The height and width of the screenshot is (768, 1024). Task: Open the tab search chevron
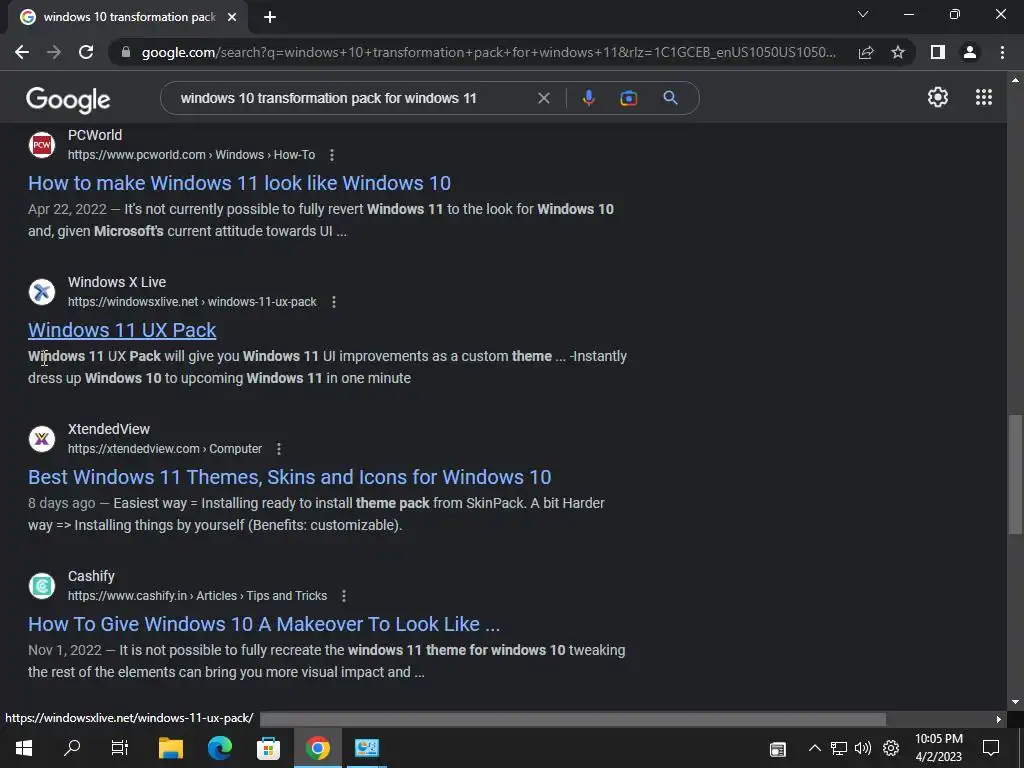point(863,14)
